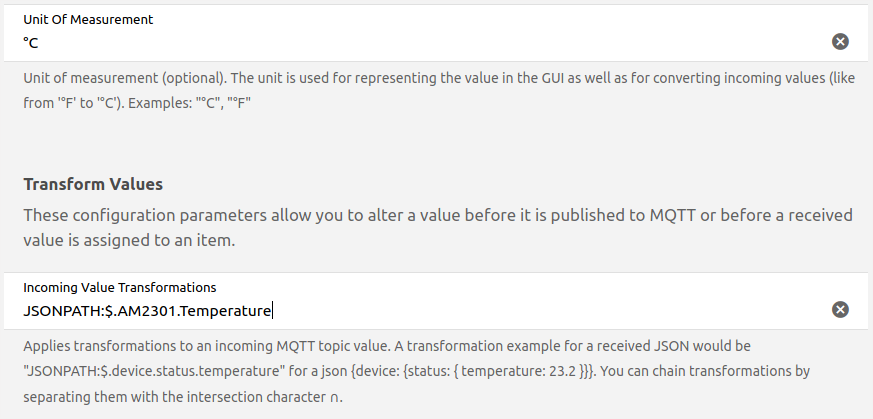Viewport: 873px width, 419px height.
Task: Click the "Incoming Value Transformations" field label
Action: [120, 288]
